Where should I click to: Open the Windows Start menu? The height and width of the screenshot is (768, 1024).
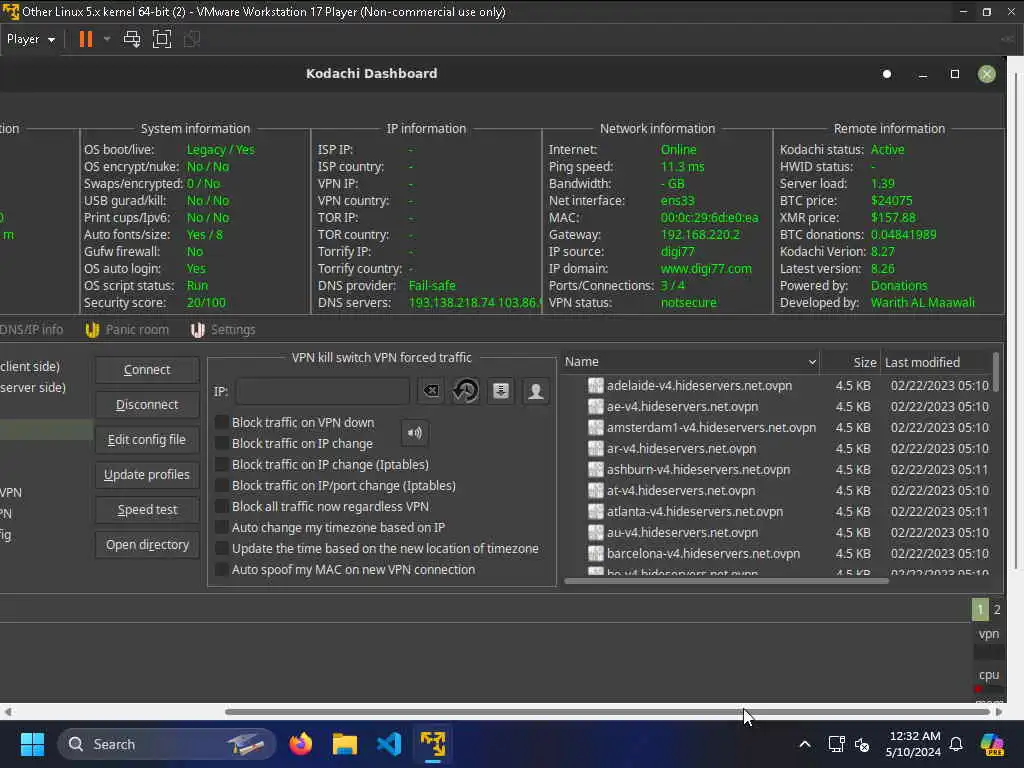tap(32, 744)
